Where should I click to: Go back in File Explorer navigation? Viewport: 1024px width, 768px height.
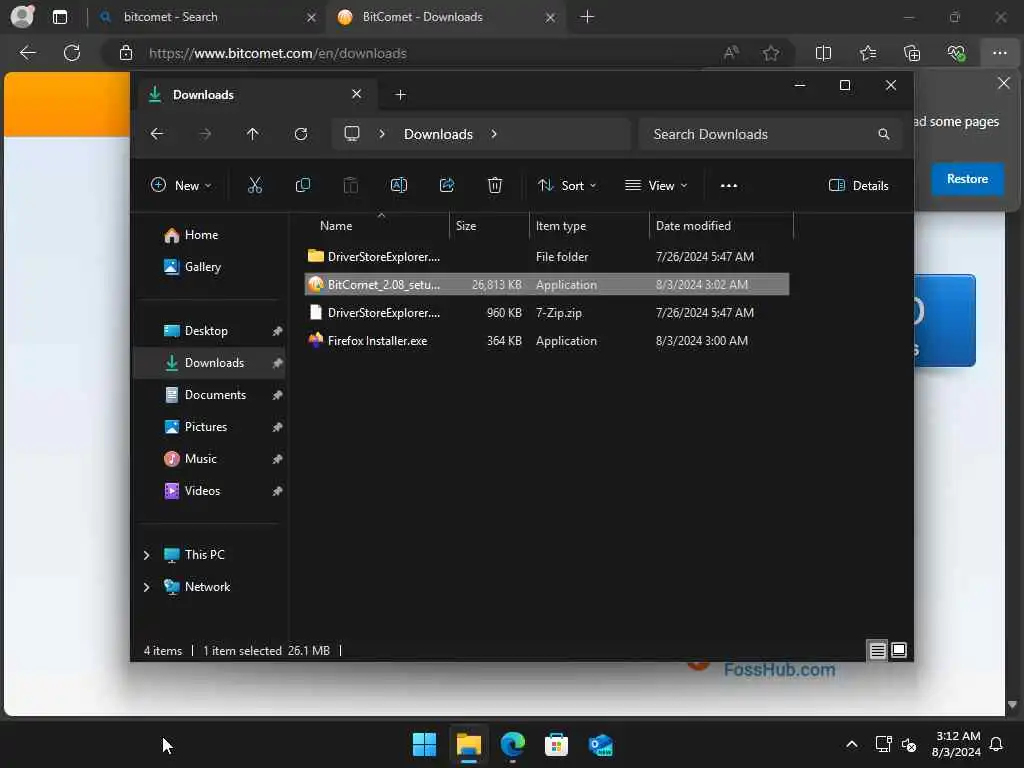pos(157,134)
